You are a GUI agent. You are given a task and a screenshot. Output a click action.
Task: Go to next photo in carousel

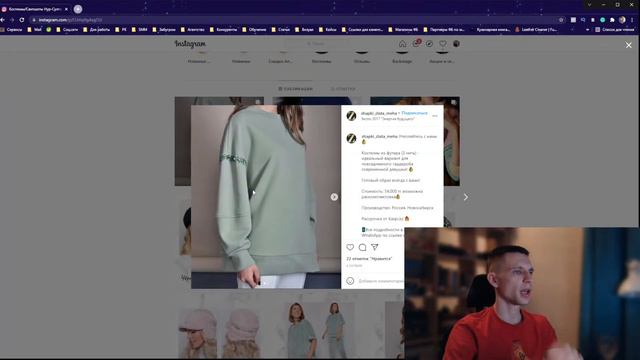point(334,197)
